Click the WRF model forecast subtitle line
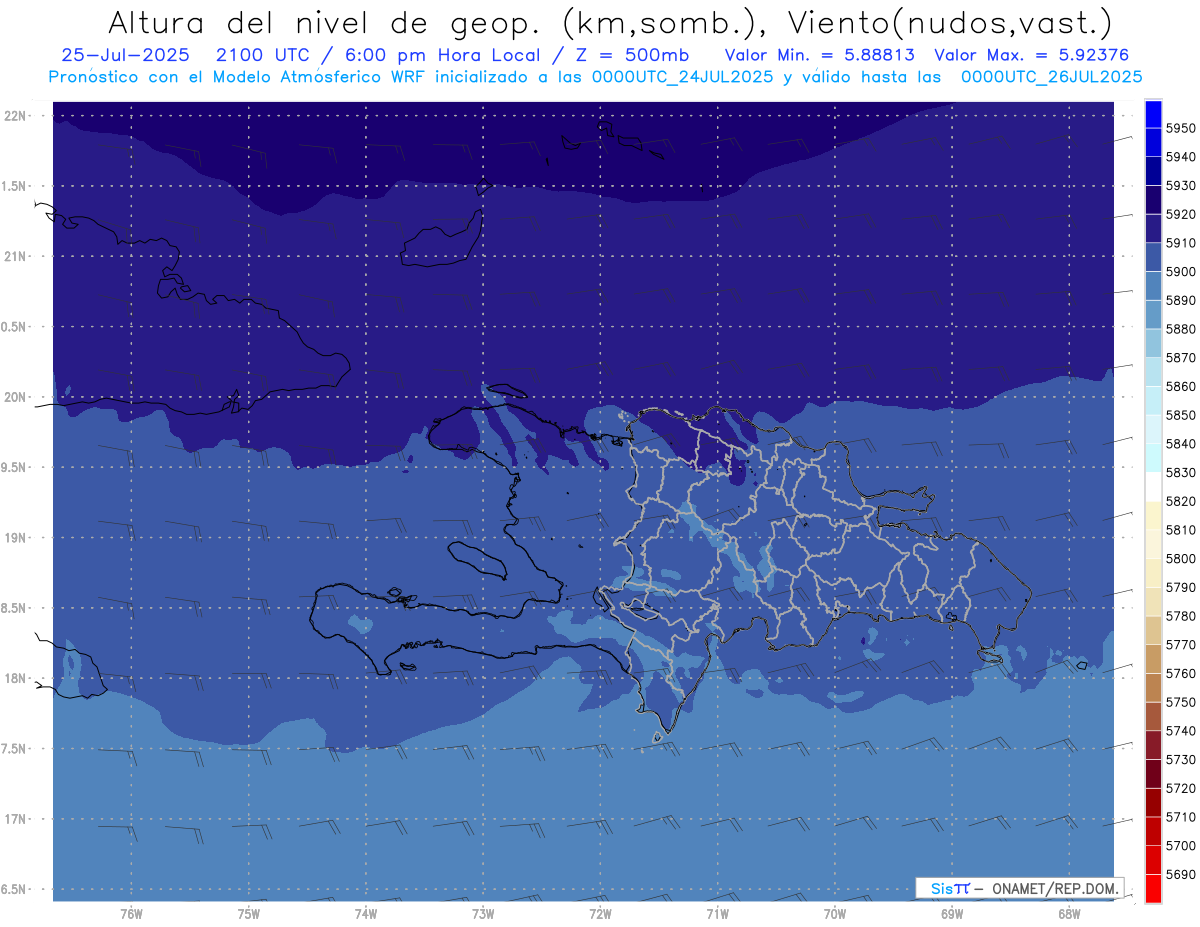This screenshot has width=1200, height=927. [x=595, y=76]
